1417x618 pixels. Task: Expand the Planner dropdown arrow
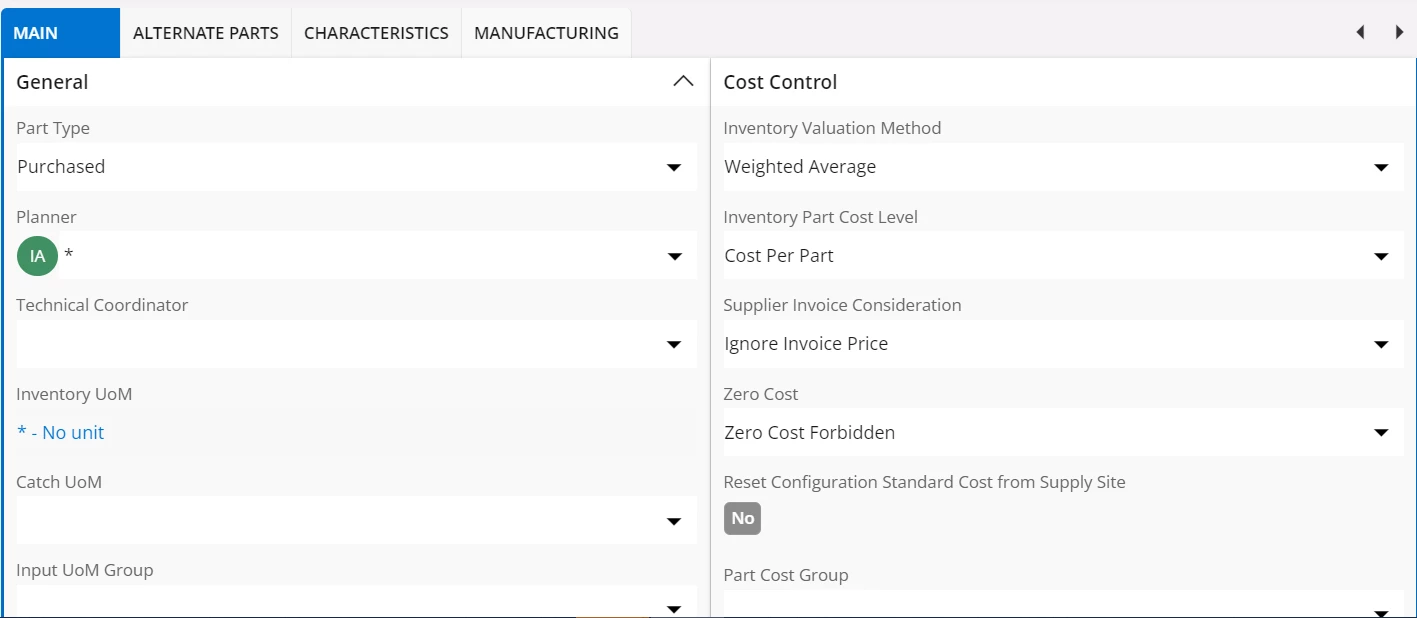pyautogui.click(x=674, y=256)
